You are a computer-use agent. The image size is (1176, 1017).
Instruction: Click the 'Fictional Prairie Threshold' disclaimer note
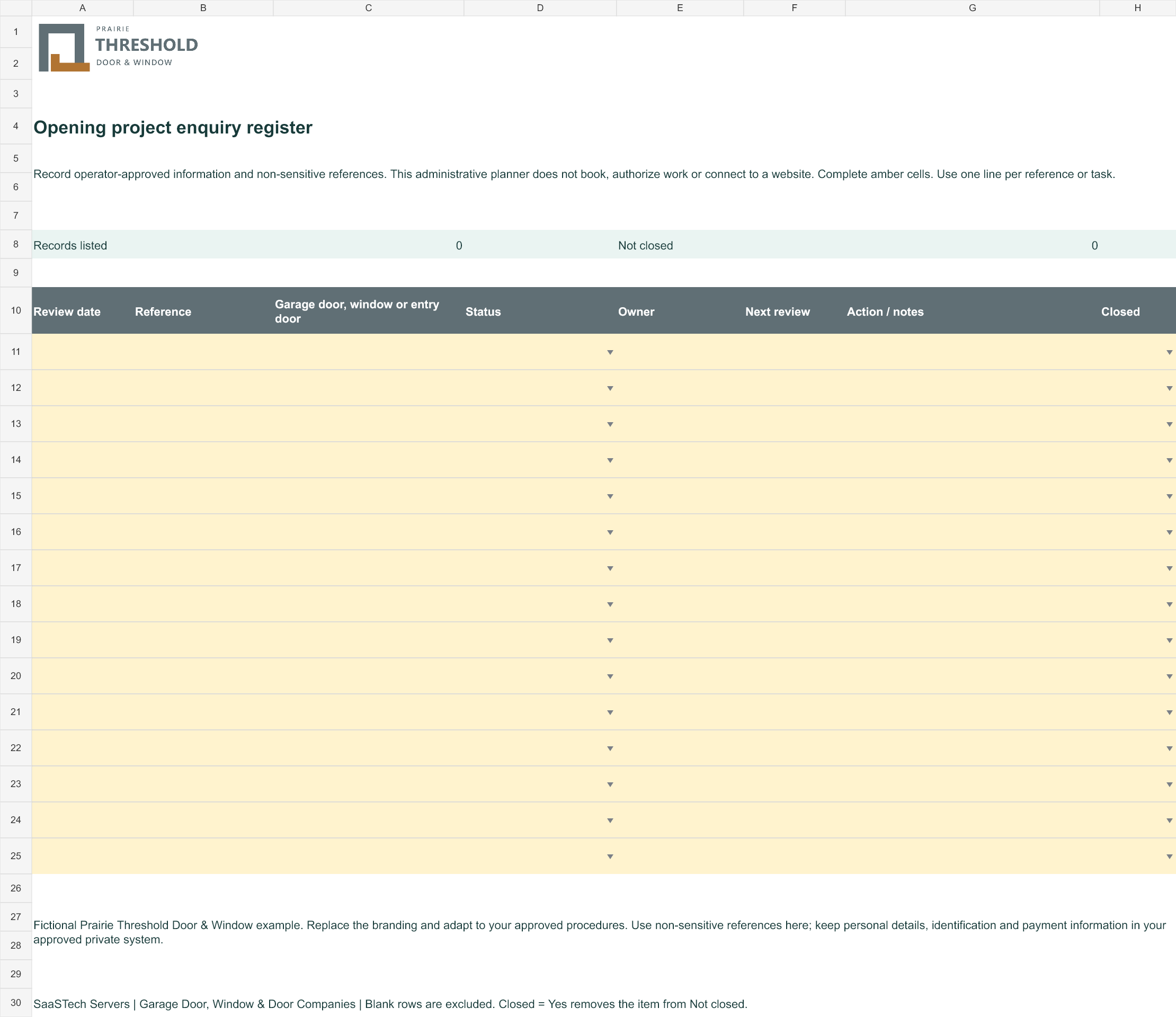click(x=599, y=932)
